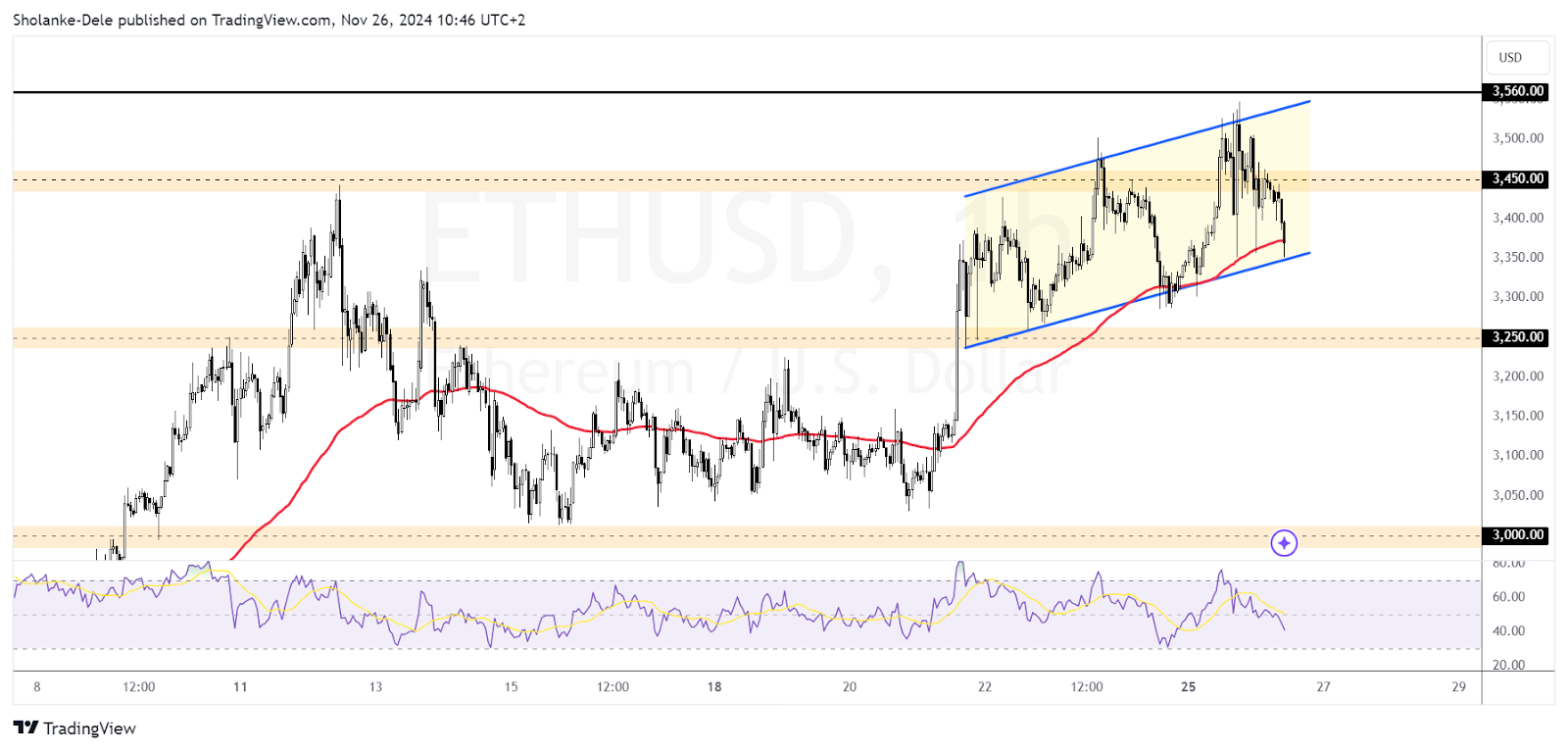Click the 25 date label on time axis
This screenshot has width=1568, height=751.
1188,686
